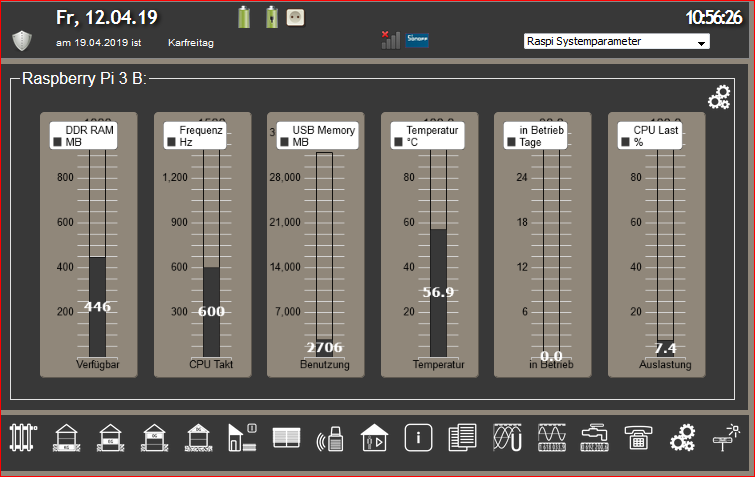755x477 pixels.
Task: Toggle the CPU Last % checkbox
Action: click(625, 143)
